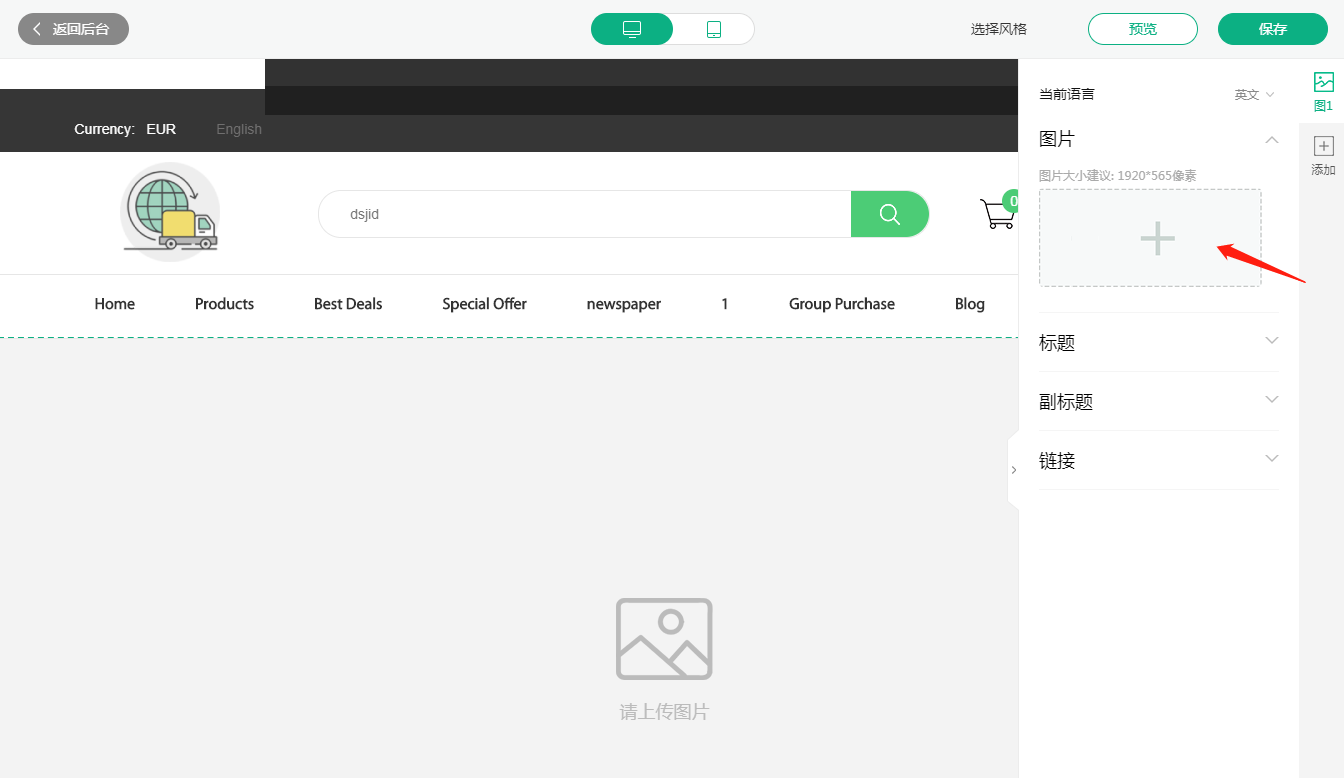Open the Special Offer nav item
This screenshot has width=1344, height=778.
(484, 304)
